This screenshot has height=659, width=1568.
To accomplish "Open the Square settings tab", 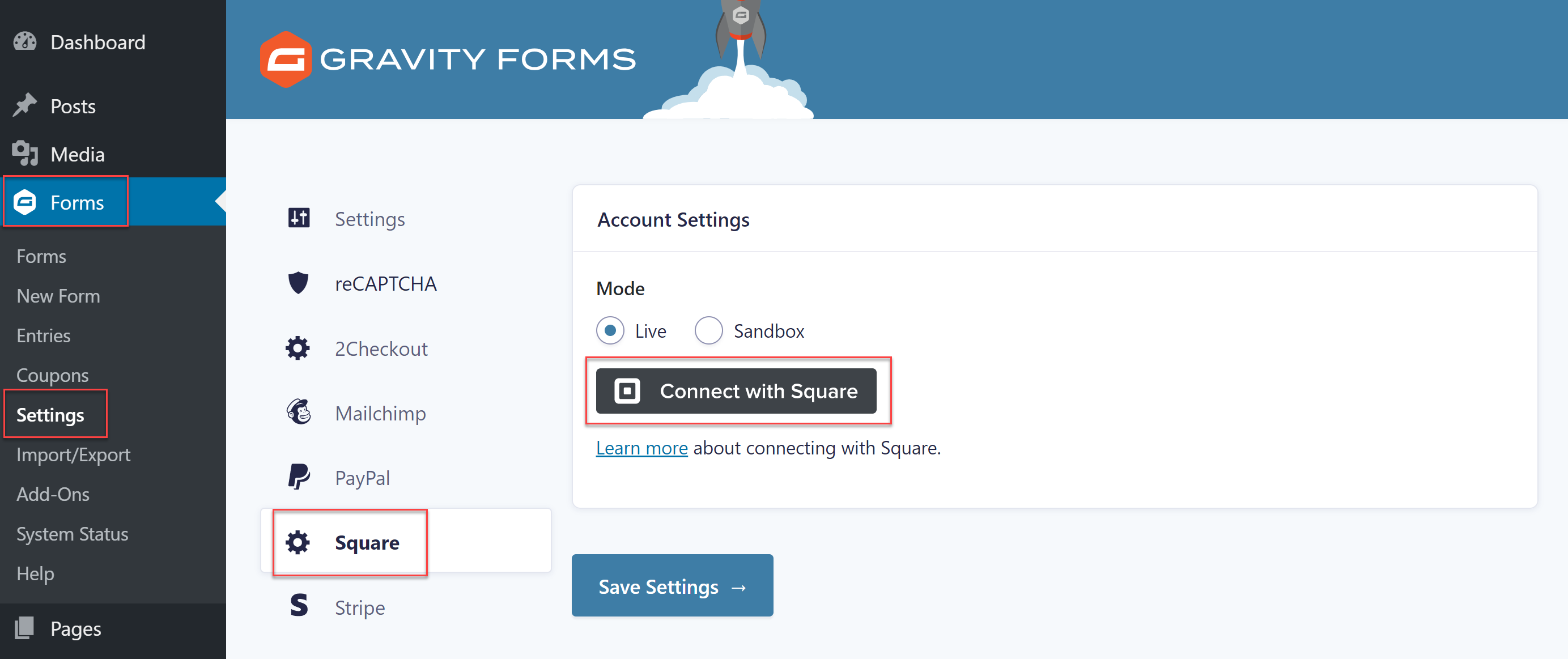I will pos(406,542).
